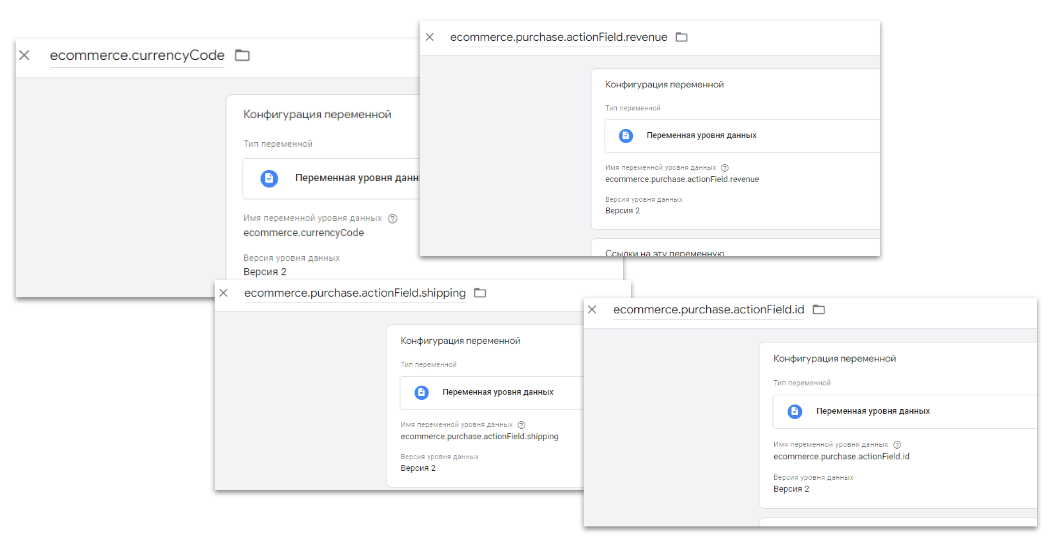Edit the ecommerce.purchase.actionField.revenue title

[x=558, y=38]
